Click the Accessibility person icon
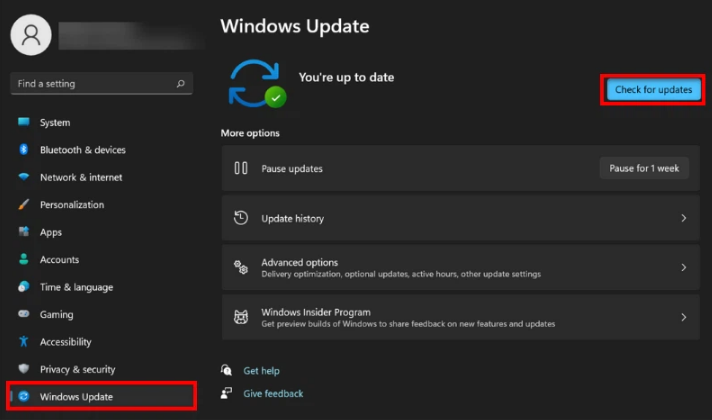This screenshot has width=712, height=420. tap(23, 342)
